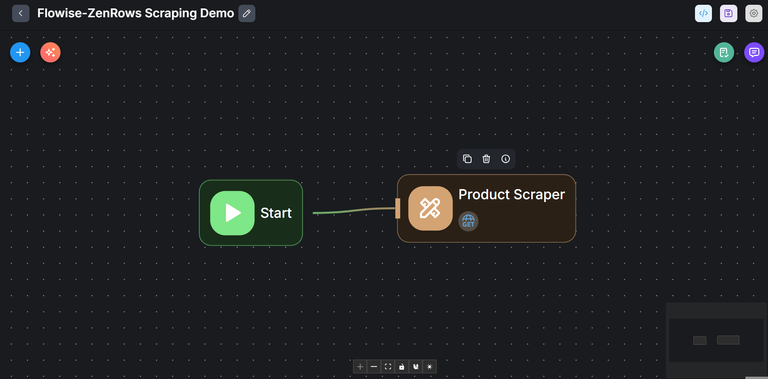Open the API code embed button
The height and width of the screenshot is (379, 768).
[x=703, y=13]
